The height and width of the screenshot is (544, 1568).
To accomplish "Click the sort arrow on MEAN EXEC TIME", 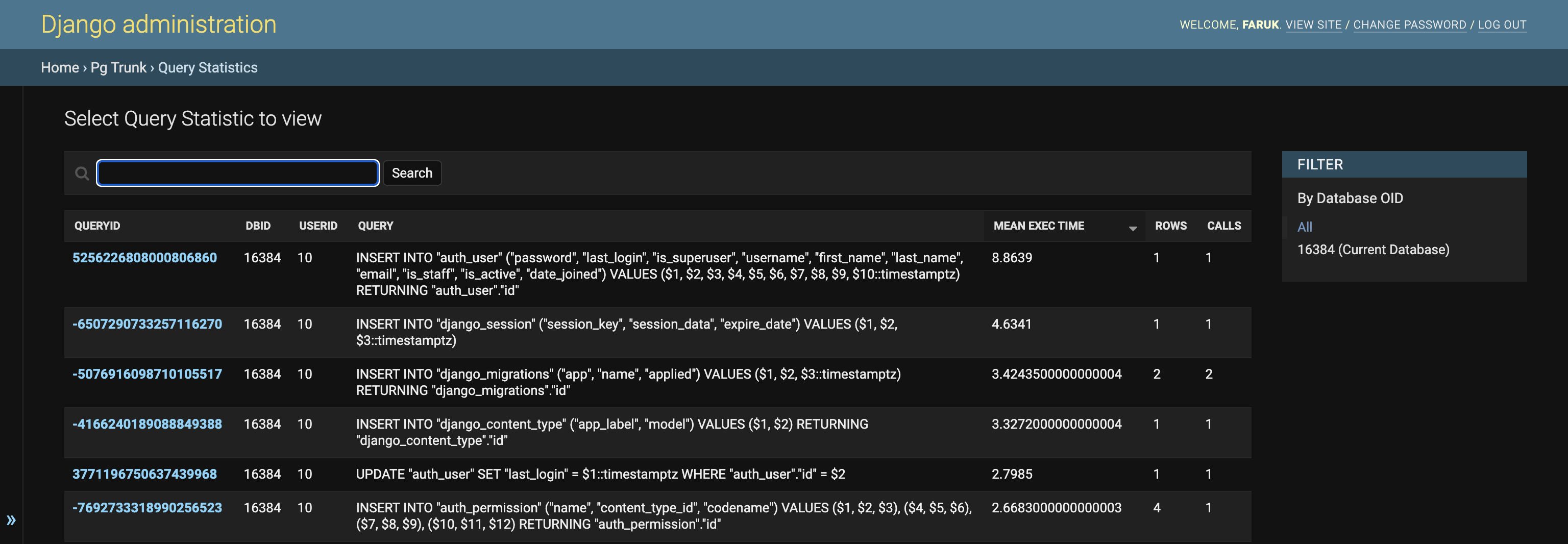I will [1132, 228].
